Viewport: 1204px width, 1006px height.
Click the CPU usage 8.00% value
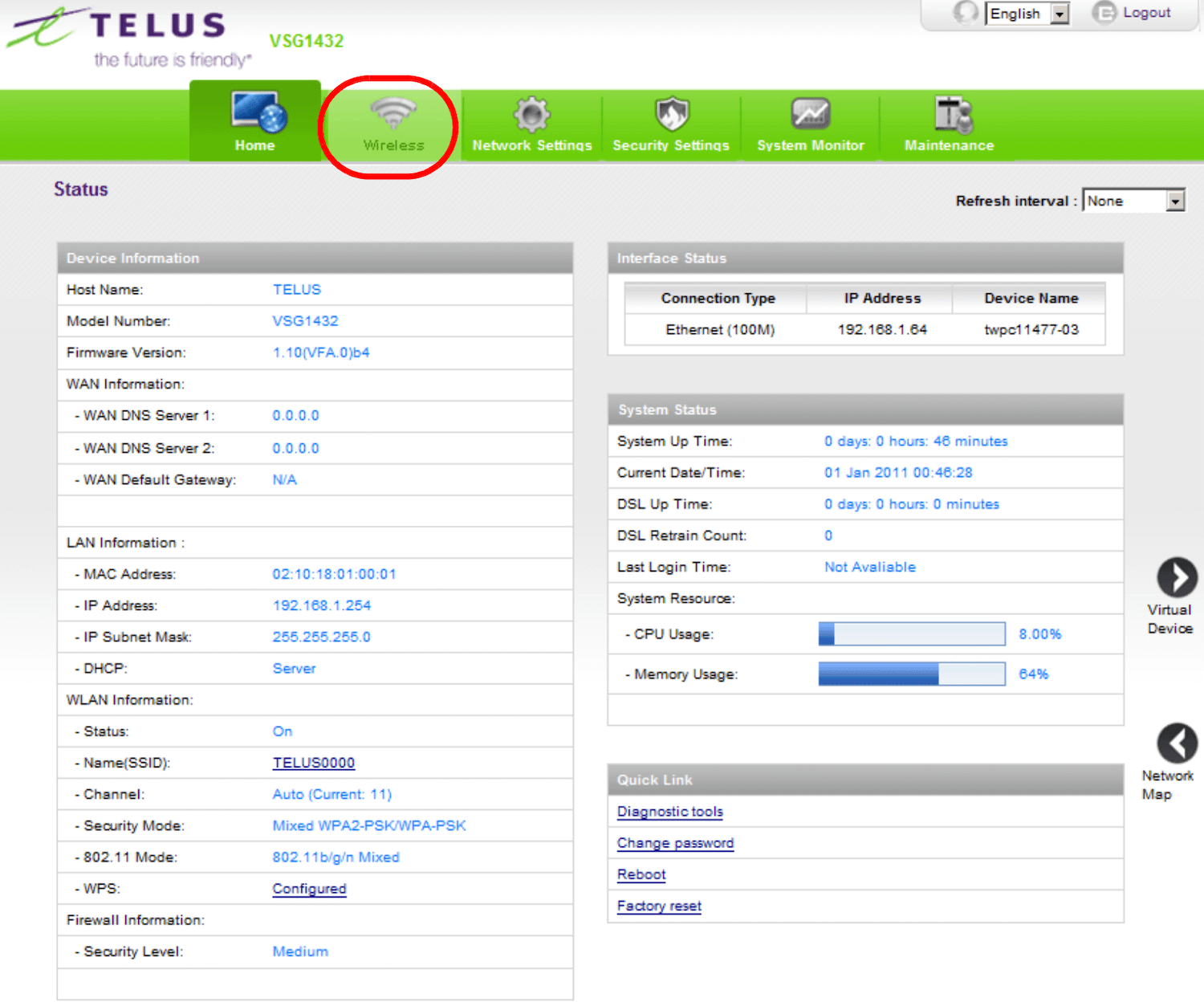tap(1040, 634)
